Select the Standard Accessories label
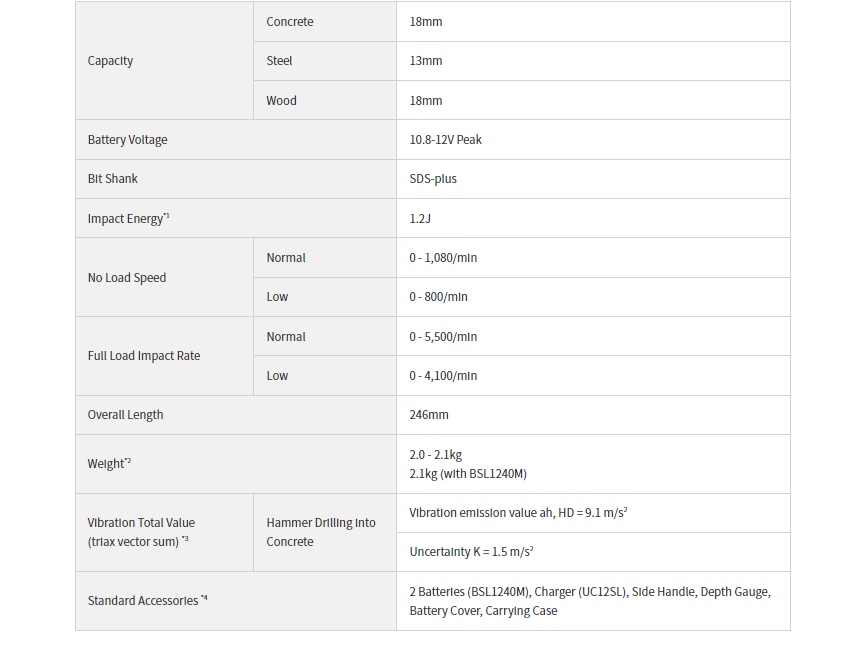The height and width of the screenshot is (650, 854). (148, 600)
